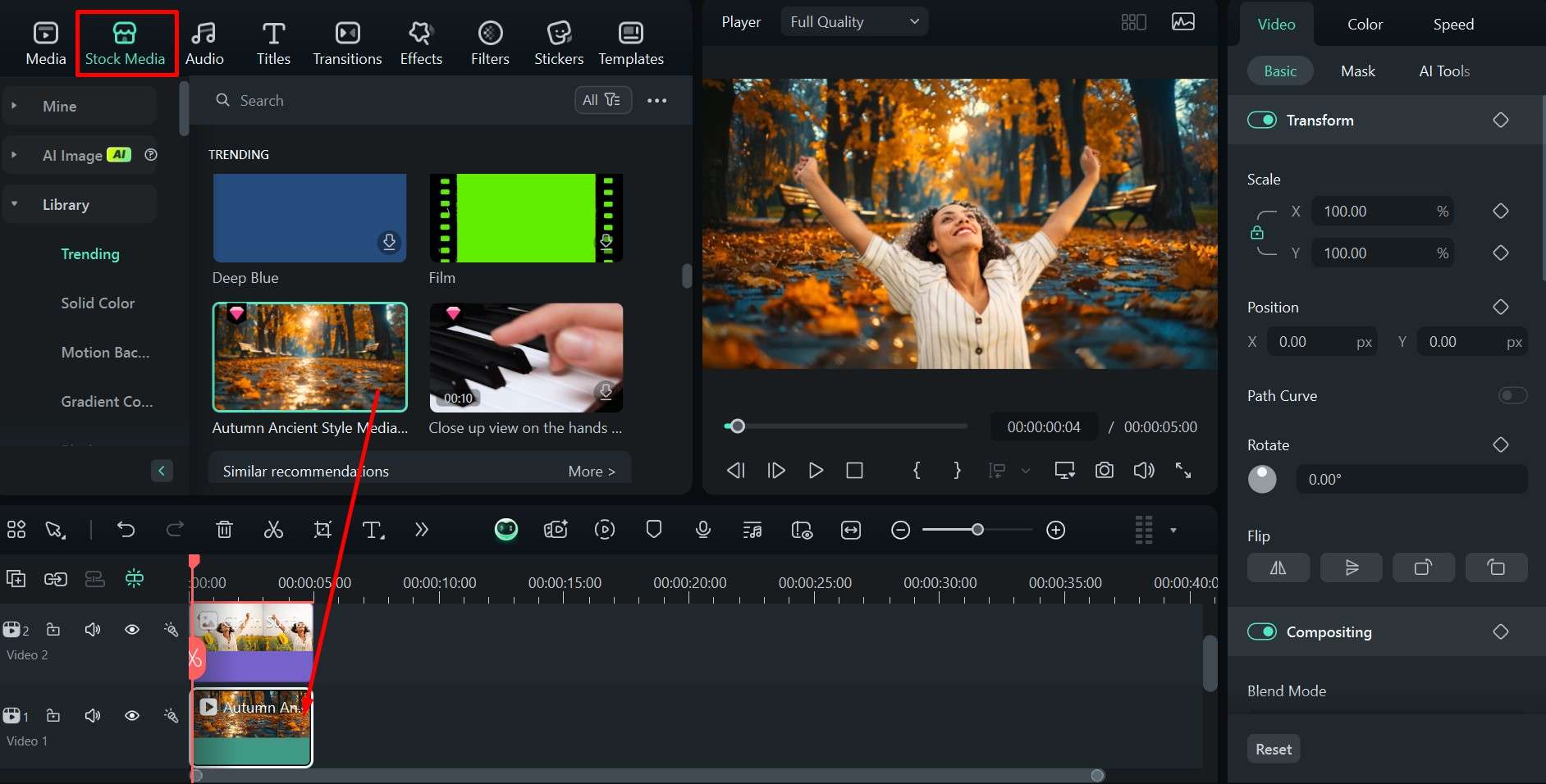Viewport: 1546px width, 784px height.
Task: Click the Reset button
Action: tap(1273, 749)
